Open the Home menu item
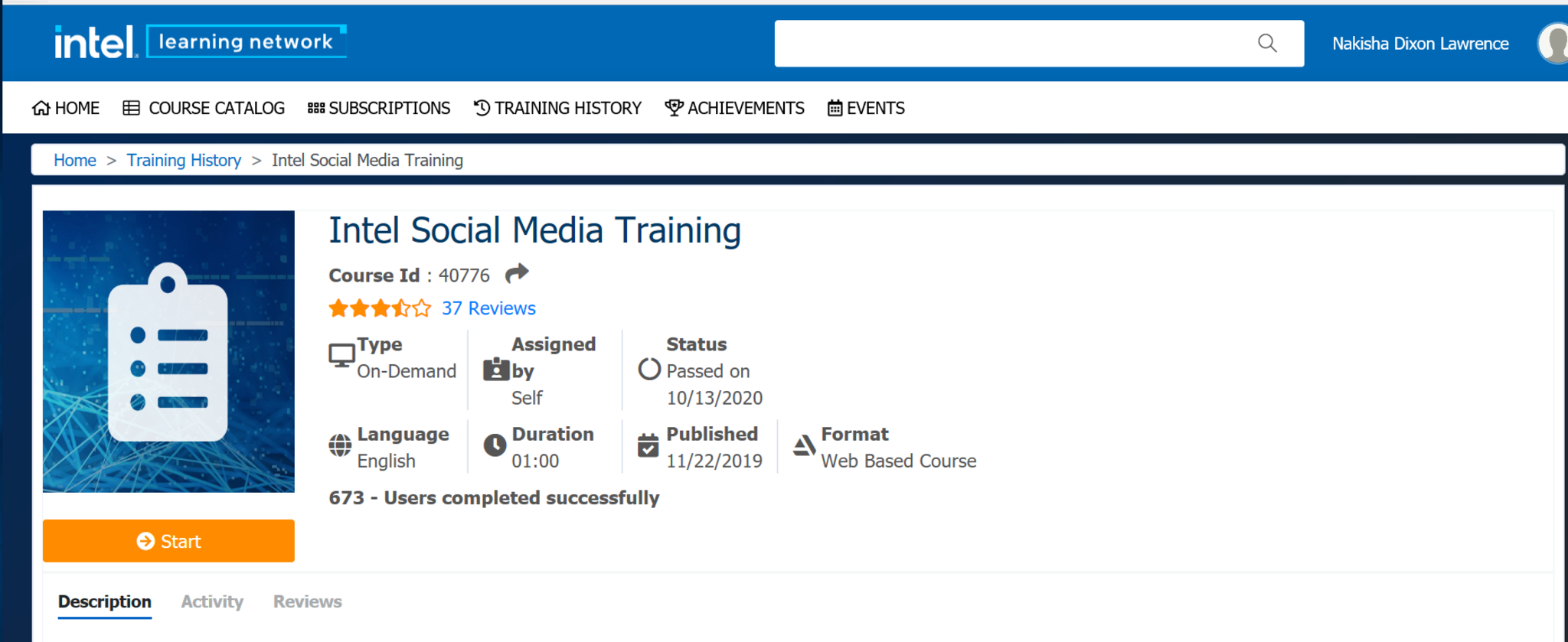Image resolution: width=1568 pixels, height=642 pixels. coord(66,108)
